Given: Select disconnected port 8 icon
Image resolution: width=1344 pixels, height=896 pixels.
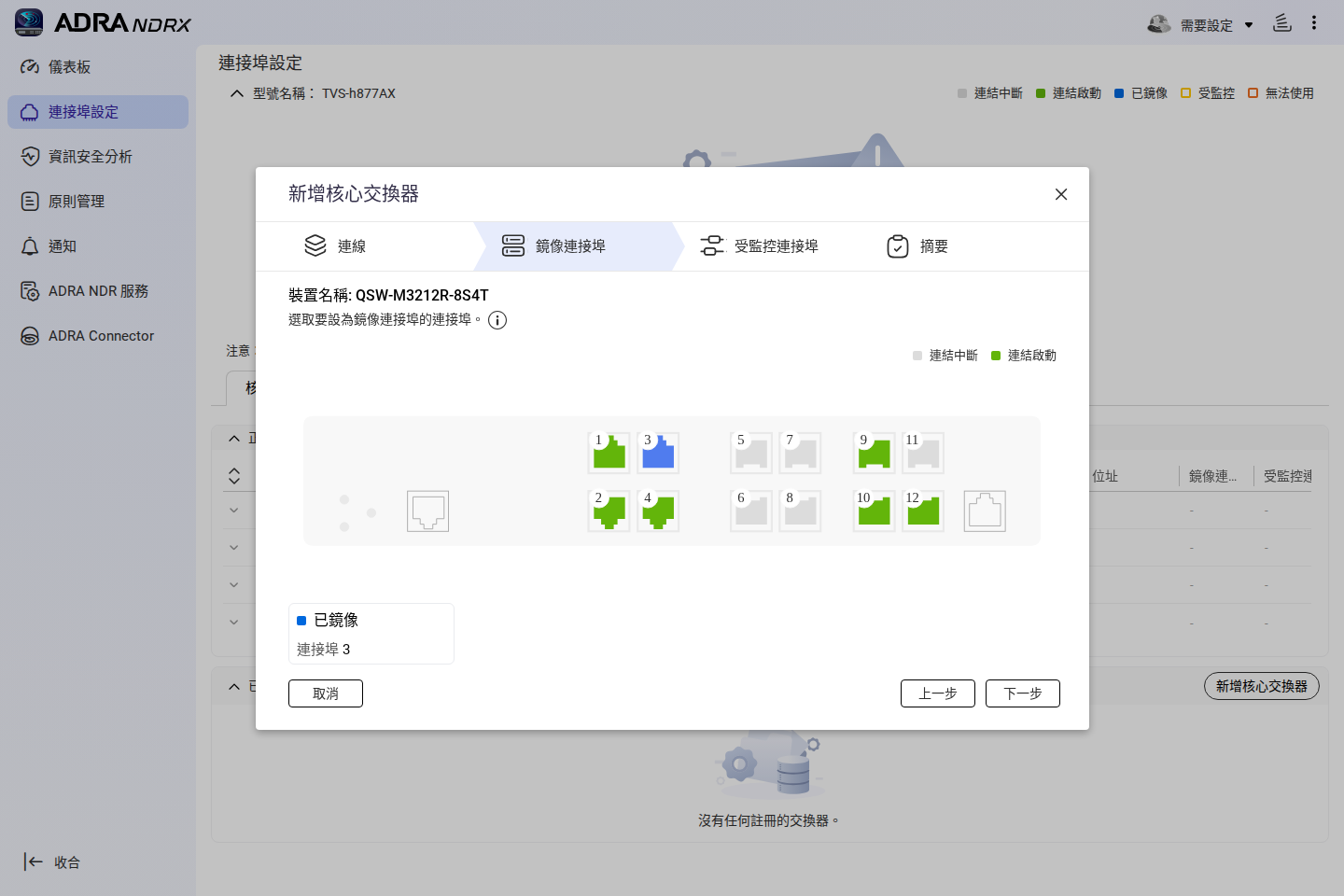Looking at the screenshot, I should [x=801, y=511].
